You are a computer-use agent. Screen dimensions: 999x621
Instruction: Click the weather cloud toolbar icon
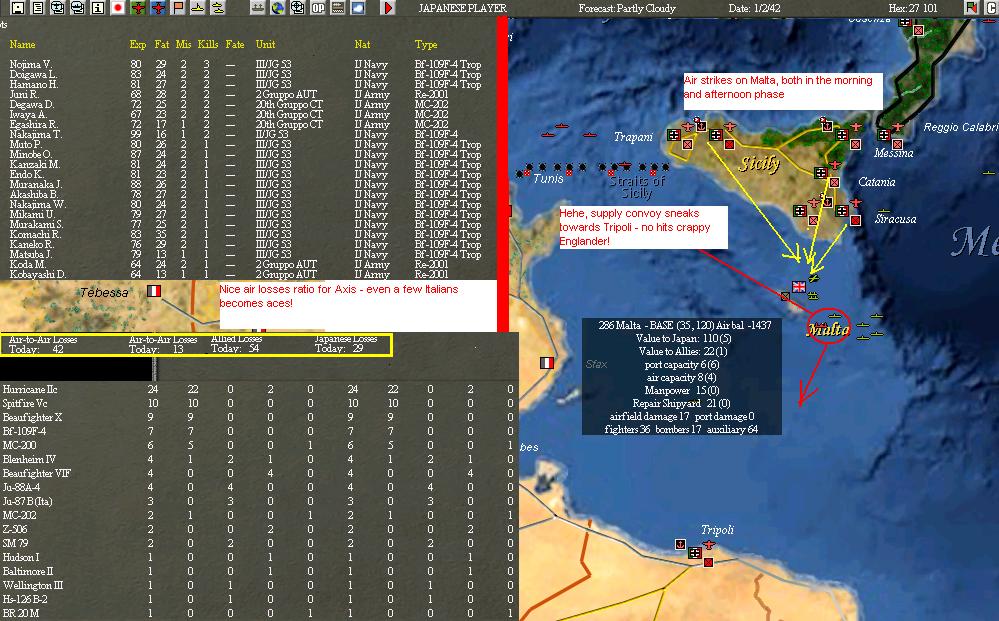point(358,8)
